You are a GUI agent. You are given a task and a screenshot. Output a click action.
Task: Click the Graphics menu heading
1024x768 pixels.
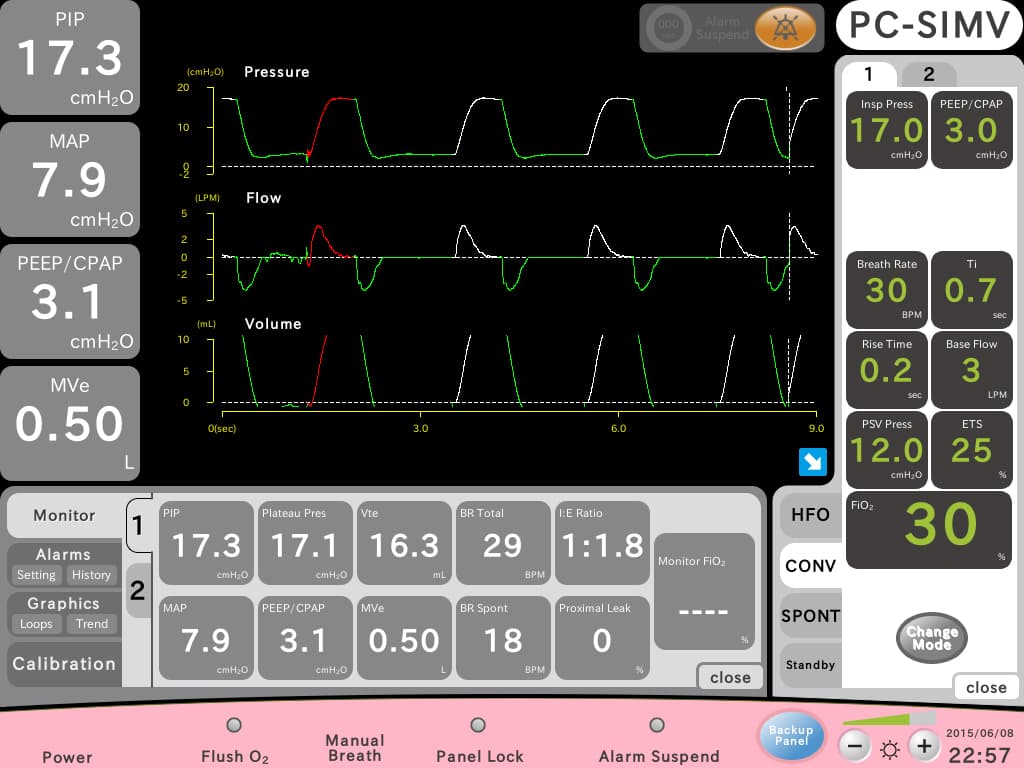63,603
